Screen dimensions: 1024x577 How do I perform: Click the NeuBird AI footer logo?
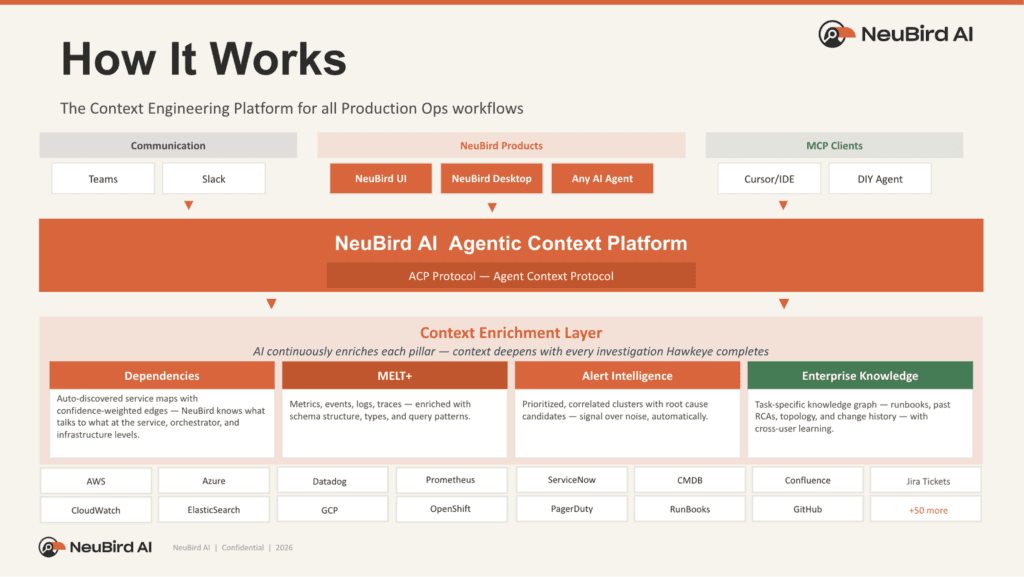click(95, 547)
